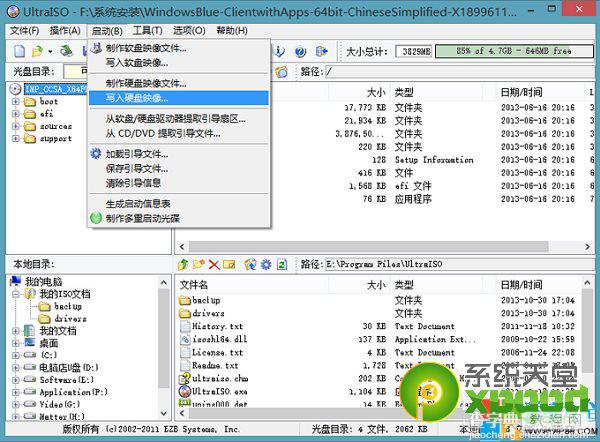Screen dimensions: 600x442
Task: Click the UltraISO.exe file icon
Action: (x=185, y=391)
